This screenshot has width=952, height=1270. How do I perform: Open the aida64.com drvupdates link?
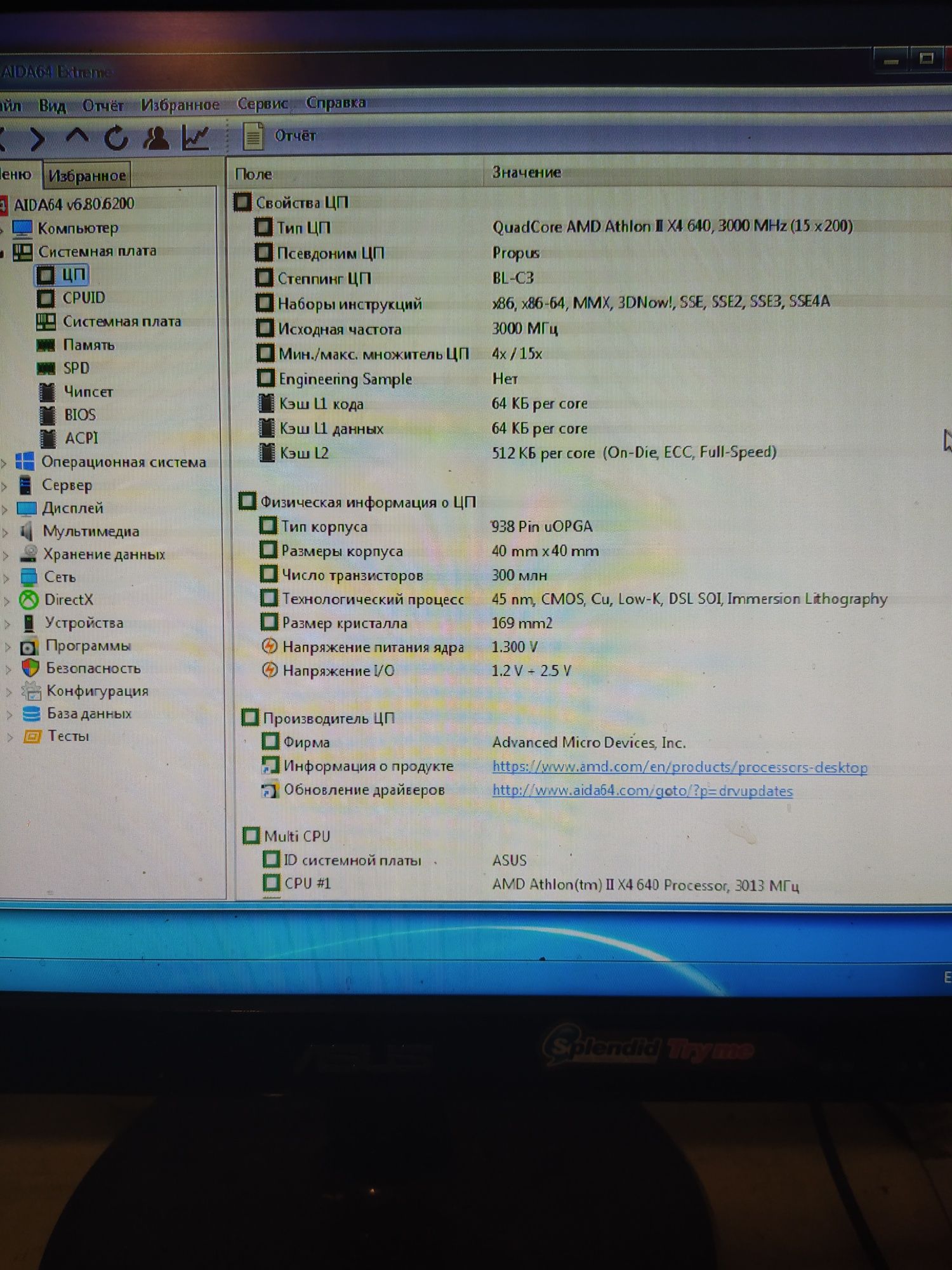pos(642,791)
